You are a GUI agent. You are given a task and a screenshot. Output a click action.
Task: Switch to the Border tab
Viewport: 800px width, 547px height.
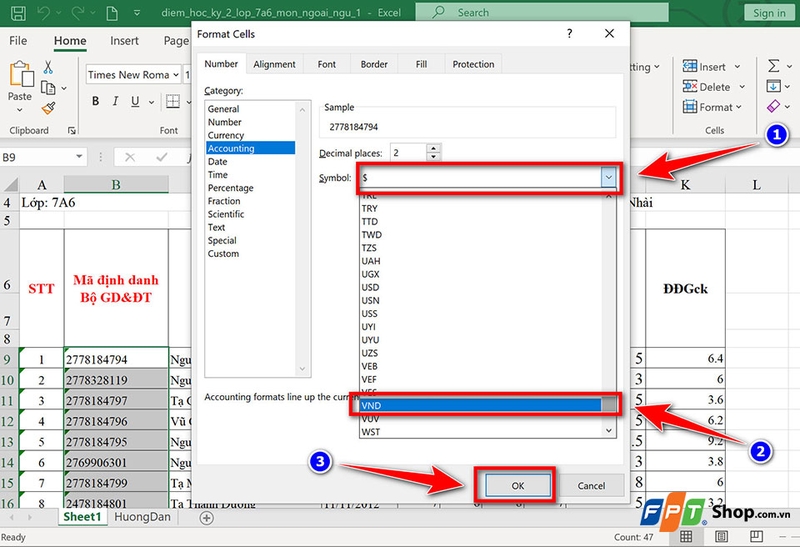(x=374, y=64)
